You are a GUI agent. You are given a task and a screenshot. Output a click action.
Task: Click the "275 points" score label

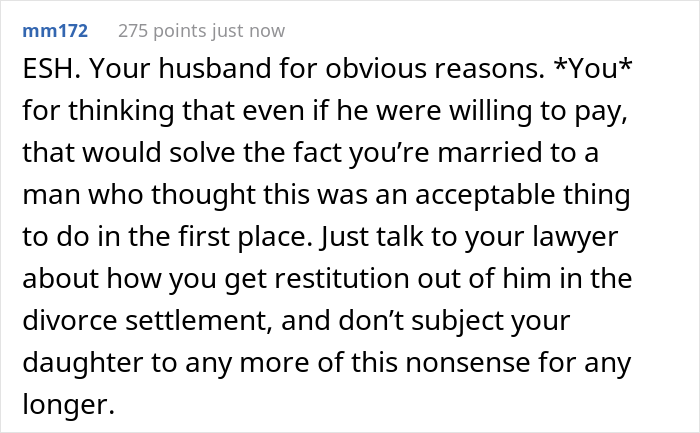click(161, 31)
